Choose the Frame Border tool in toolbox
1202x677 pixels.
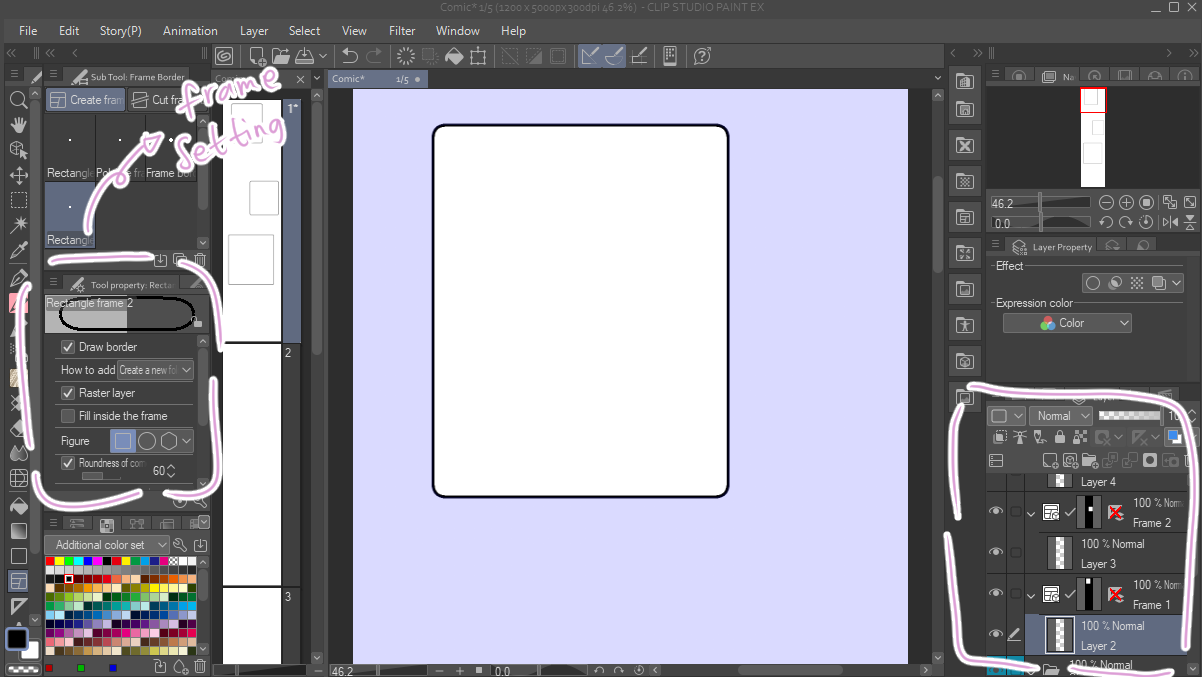[x=18, y=581]
